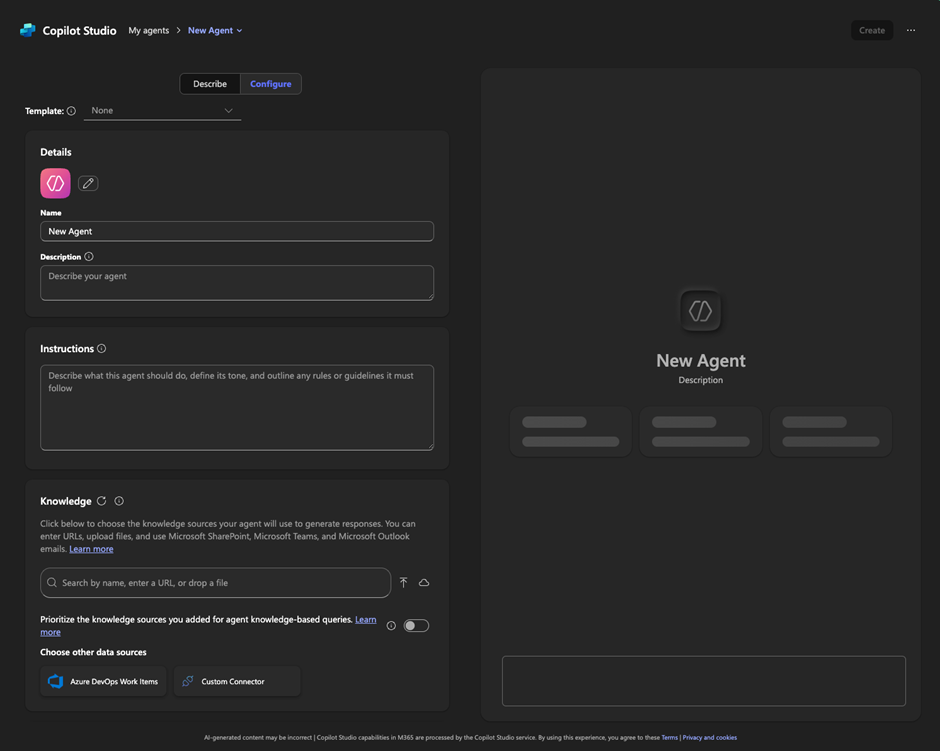940x751 pixels.
Task: Click the knowledge search input field
Action: click(216, 583)
